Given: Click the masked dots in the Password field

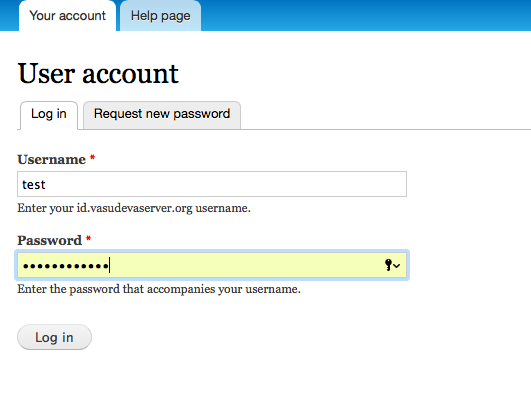Looking at the screenshot, I should click(65, 266).
